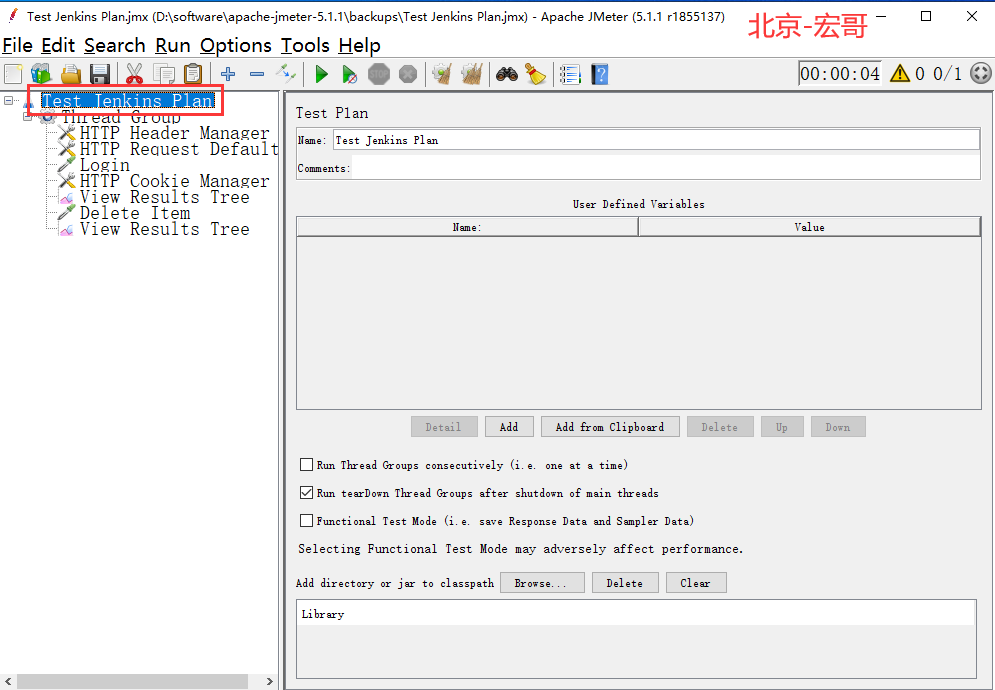Image resolution: width=995 pixels, height=690 pixels.
Task: Select Test Jenkins Plan tree node
Action: tap(128, 101)
